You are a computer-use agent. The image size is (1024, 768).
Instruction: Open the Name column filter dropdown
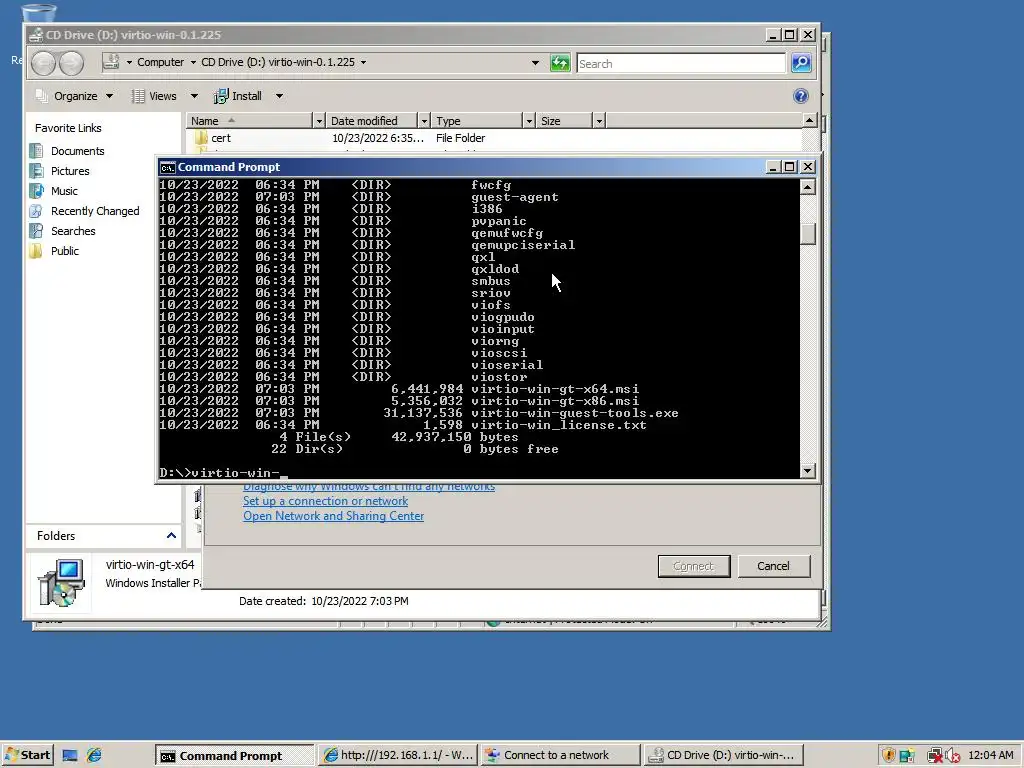coord(319,121)
